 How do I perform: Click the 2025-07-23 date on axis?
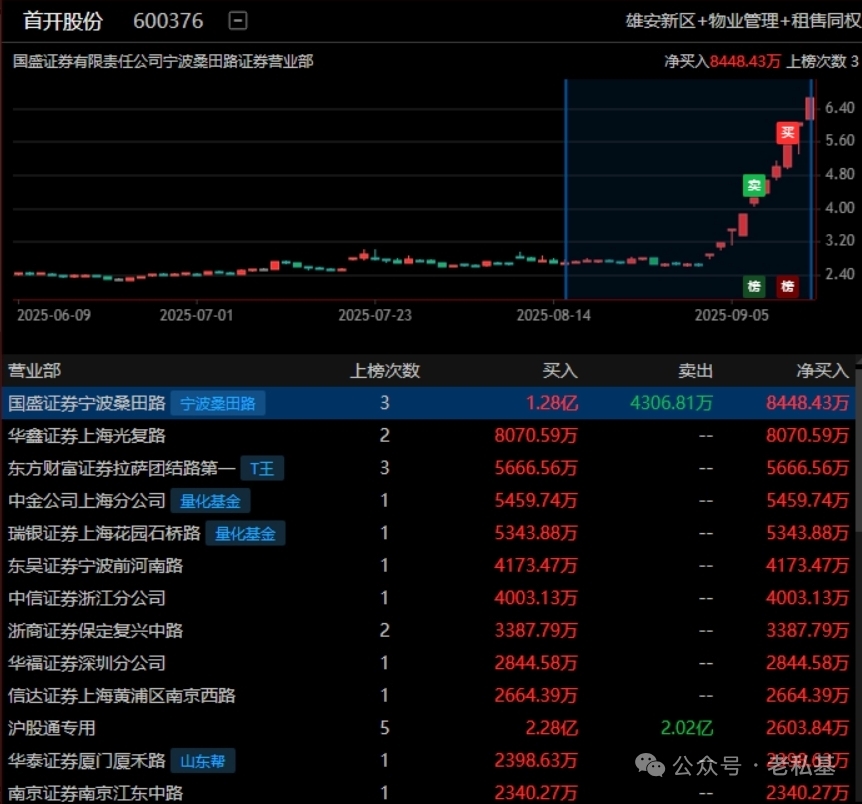pyautogui.click(x=375, y=315)
